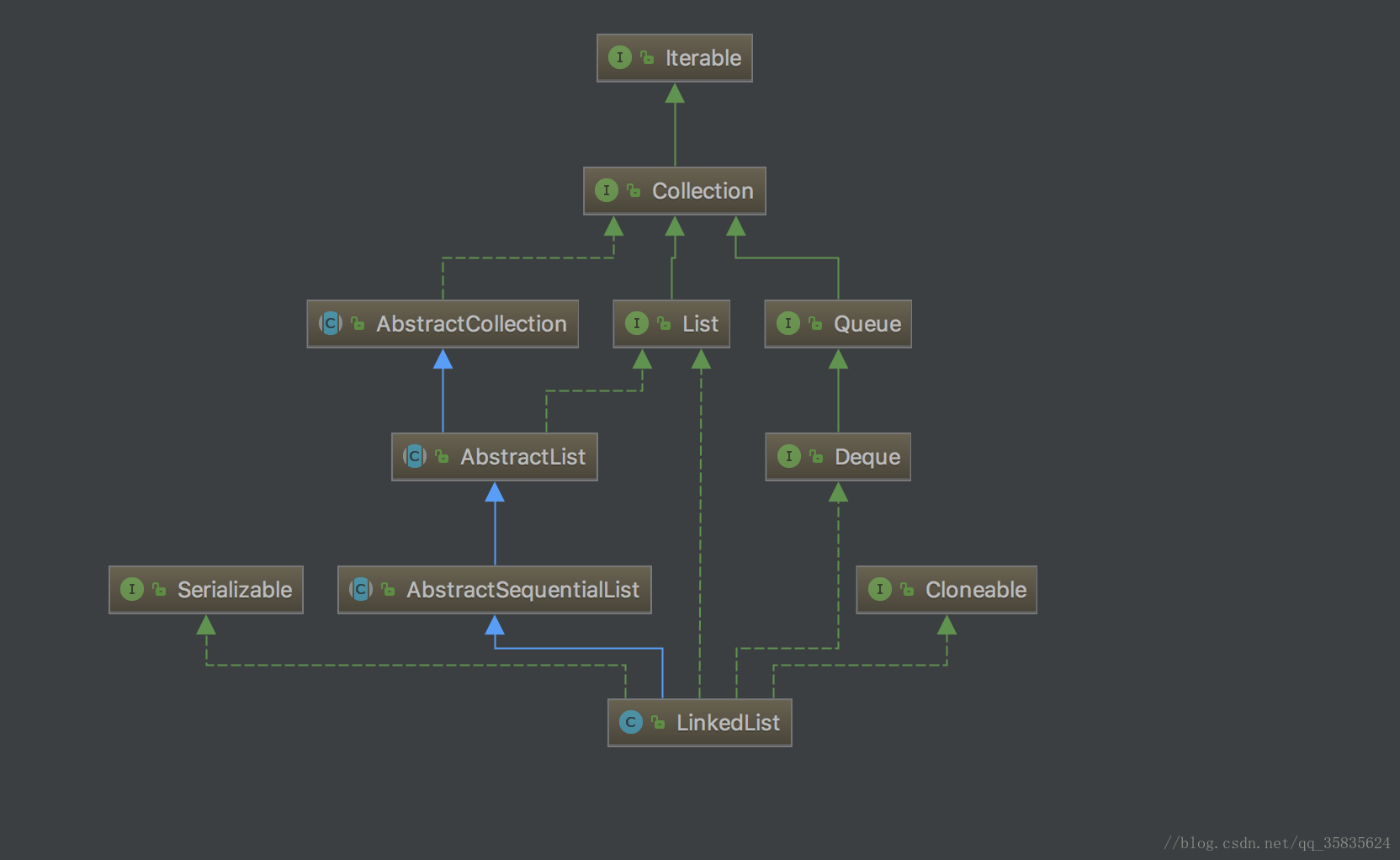Viewport: 1400px width, 860px height.
Task: Click the interface icon on Collection node
Action: (607, 190)
